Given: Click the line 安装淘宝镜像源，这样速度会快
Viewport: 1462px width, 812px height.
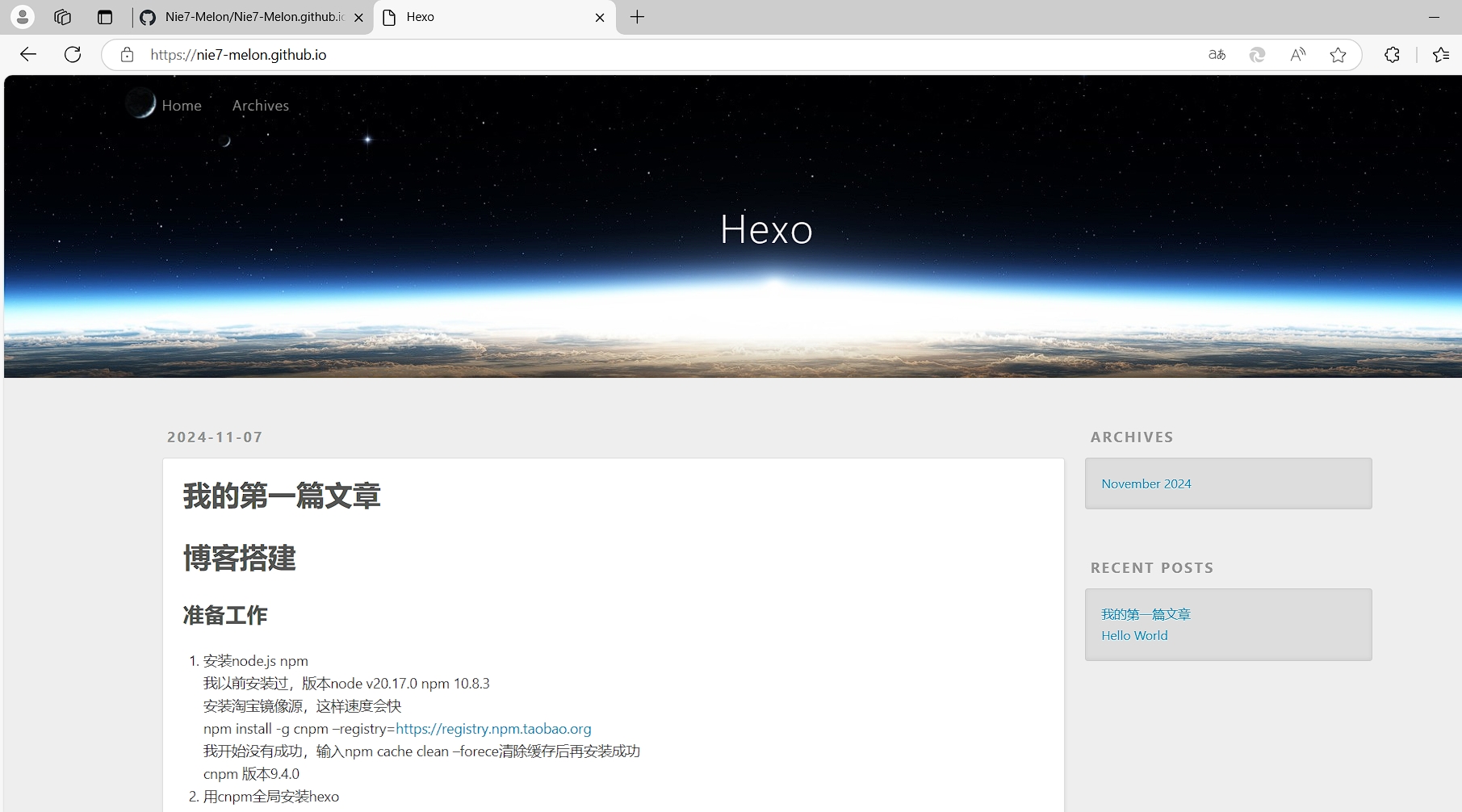Looking at the screenshot, I should [302, 706].
